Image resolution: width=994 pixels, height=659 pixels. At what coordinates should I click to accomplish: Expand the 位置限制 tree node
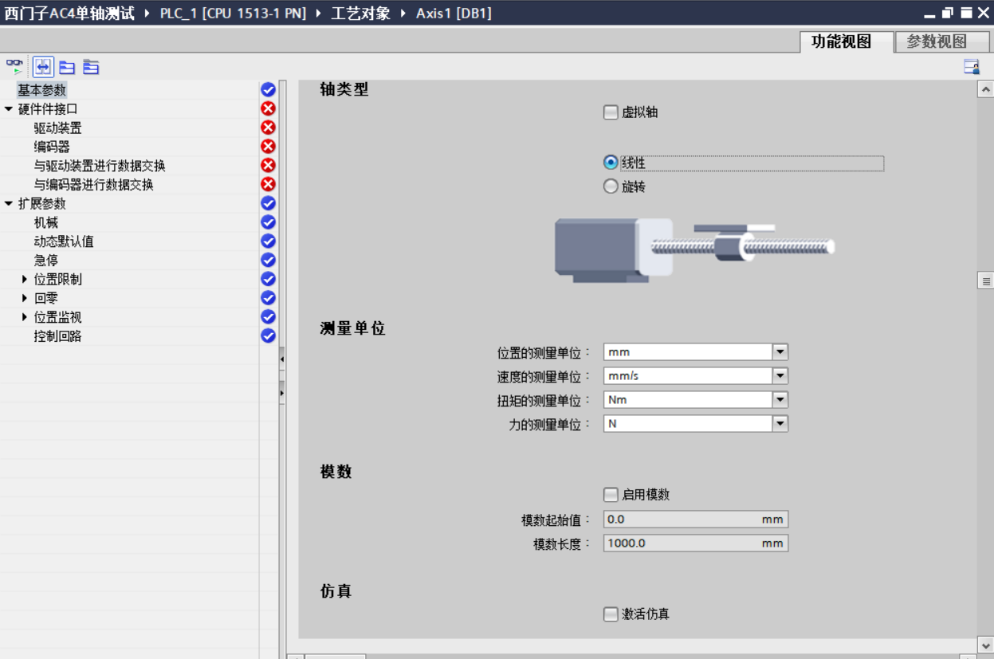[25, 280]
